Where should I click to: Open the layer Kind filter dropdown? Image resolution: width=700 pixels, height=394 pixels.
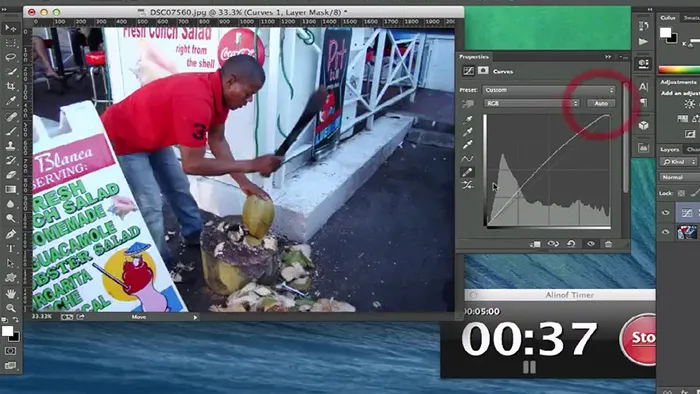[679, 162]
